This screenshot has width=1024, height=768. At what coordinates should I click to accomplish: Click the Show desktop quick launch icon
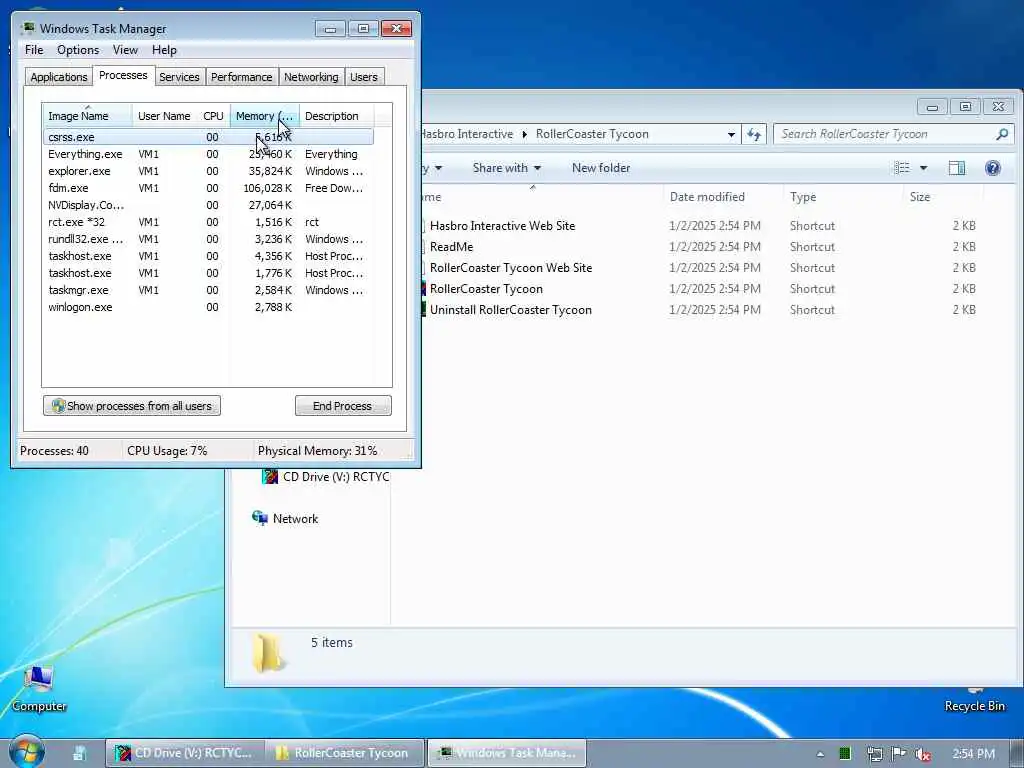point(80,753)
